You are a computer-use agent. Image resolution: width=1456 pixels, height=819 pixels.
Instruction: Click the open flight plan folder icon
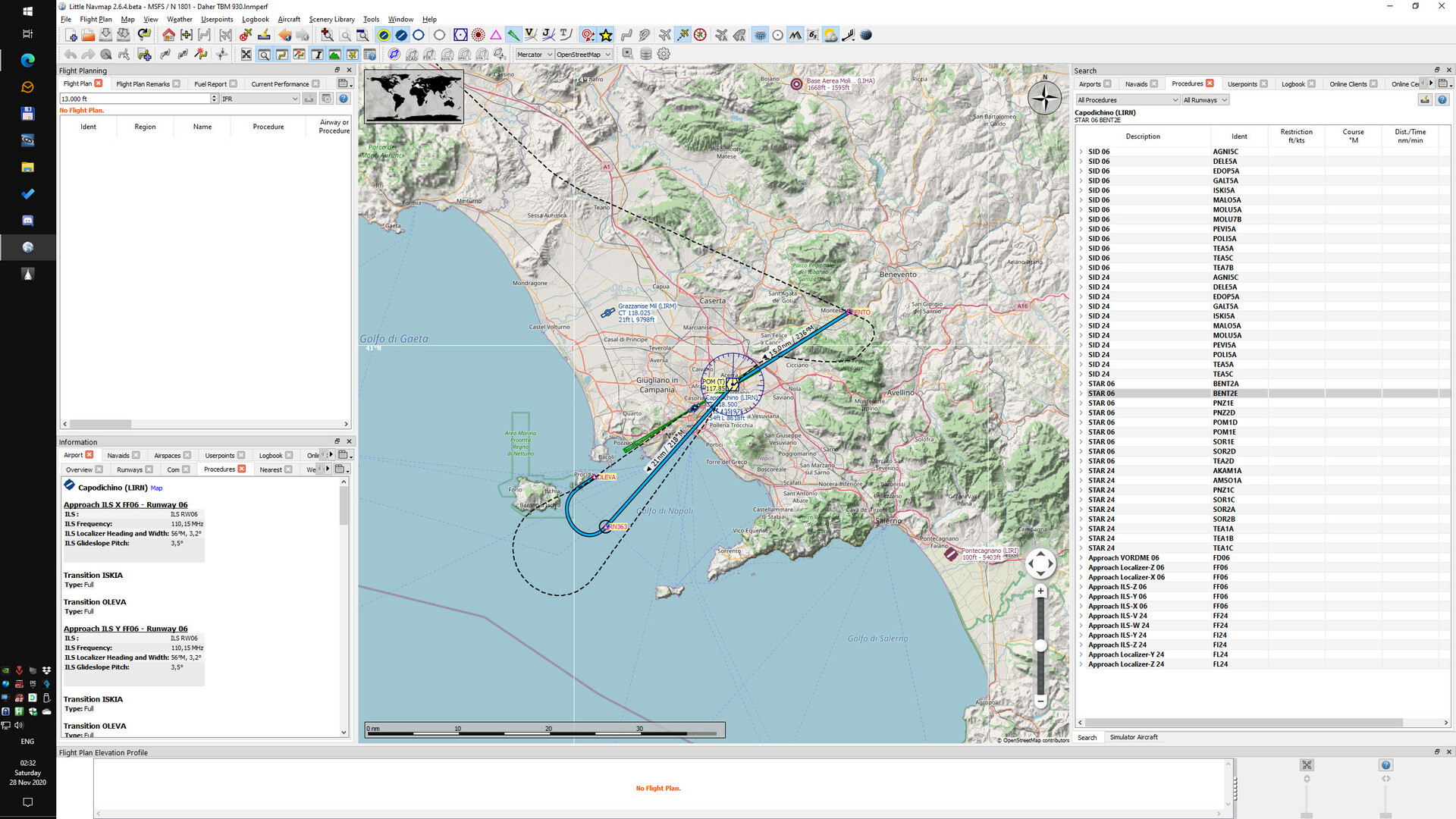[x=88, y=35]
